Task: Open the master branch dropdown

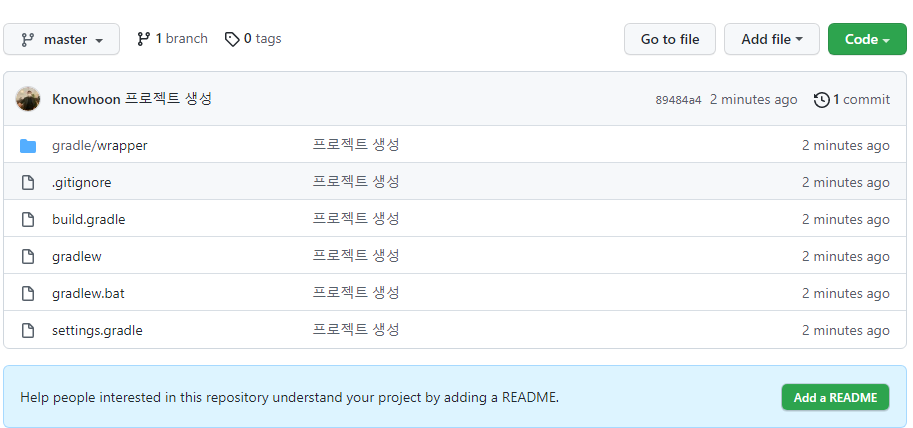Action: coord(61,39)
